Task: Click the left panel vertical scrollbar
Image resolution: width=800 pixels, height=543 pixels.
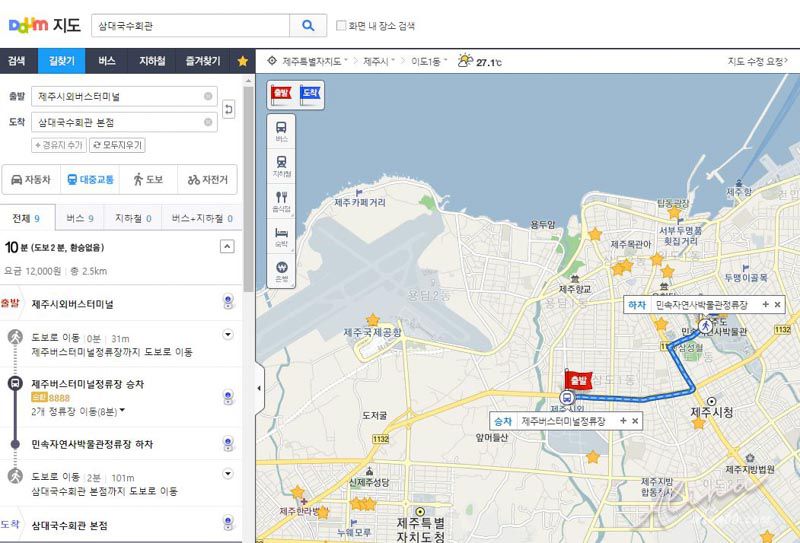Action: coord(248,189)
